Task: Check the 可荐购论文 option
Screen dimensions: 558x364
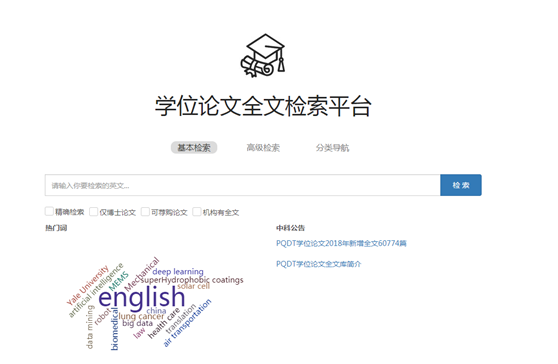Action: [x=145, y=212]
